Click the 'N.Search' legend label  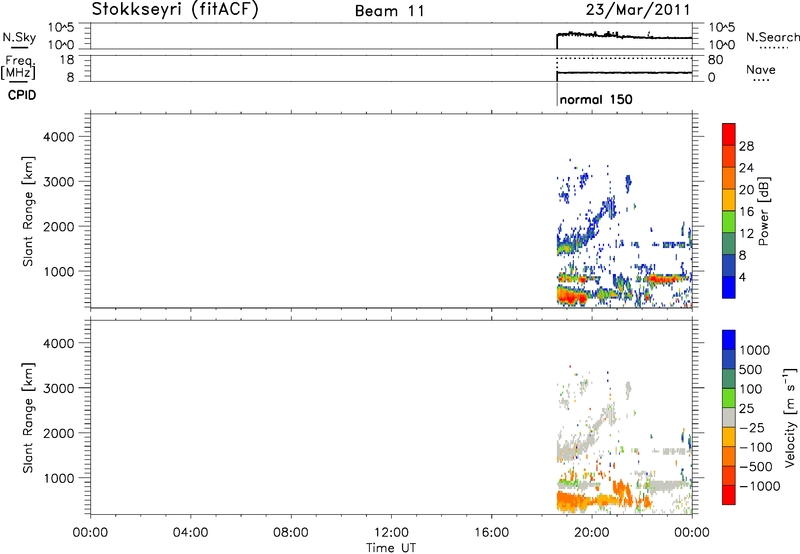point(773,37)
